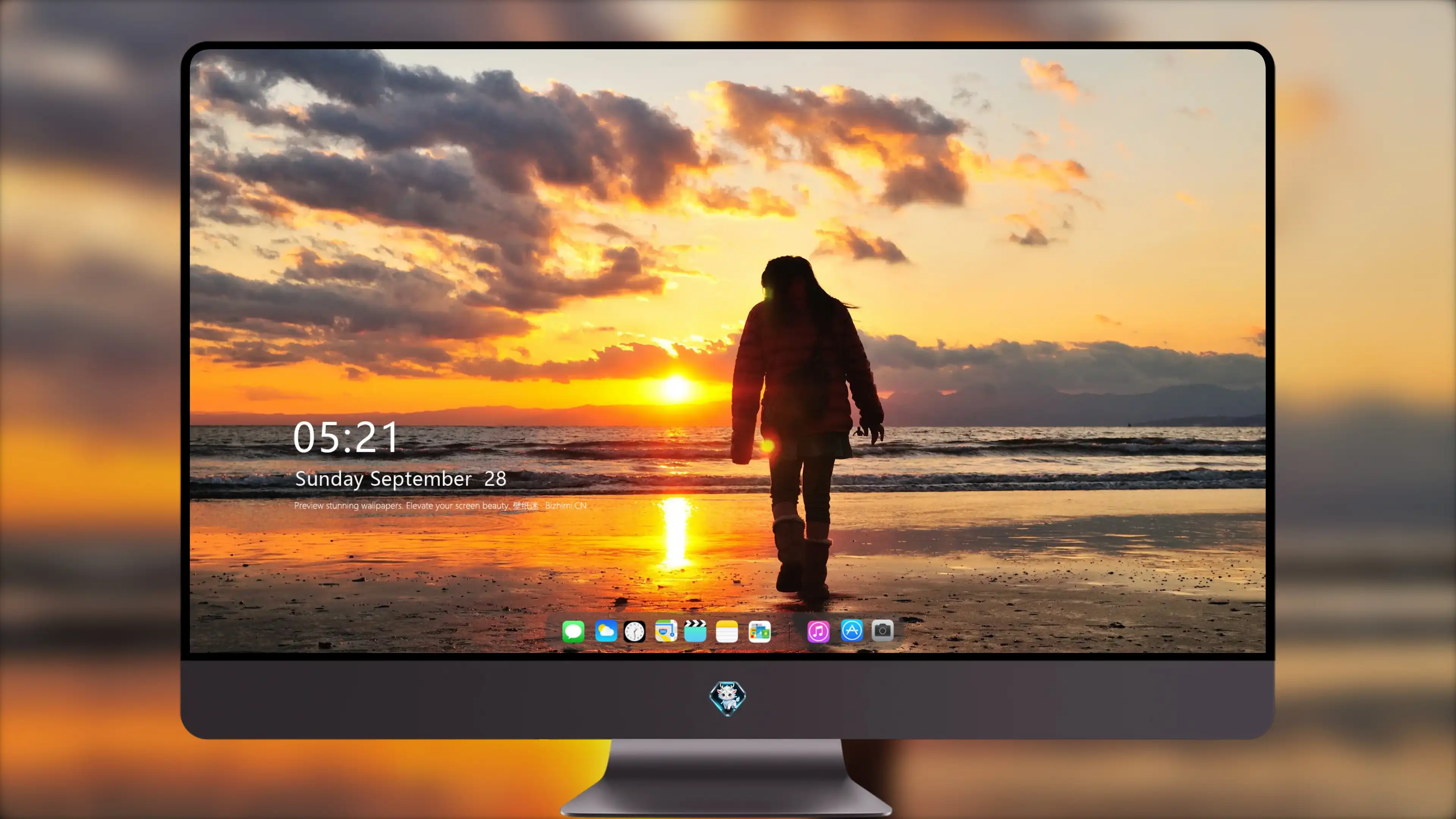1456x819 pixels.
Task: Open the Camera app in the dock
Action: pos(882,630)
